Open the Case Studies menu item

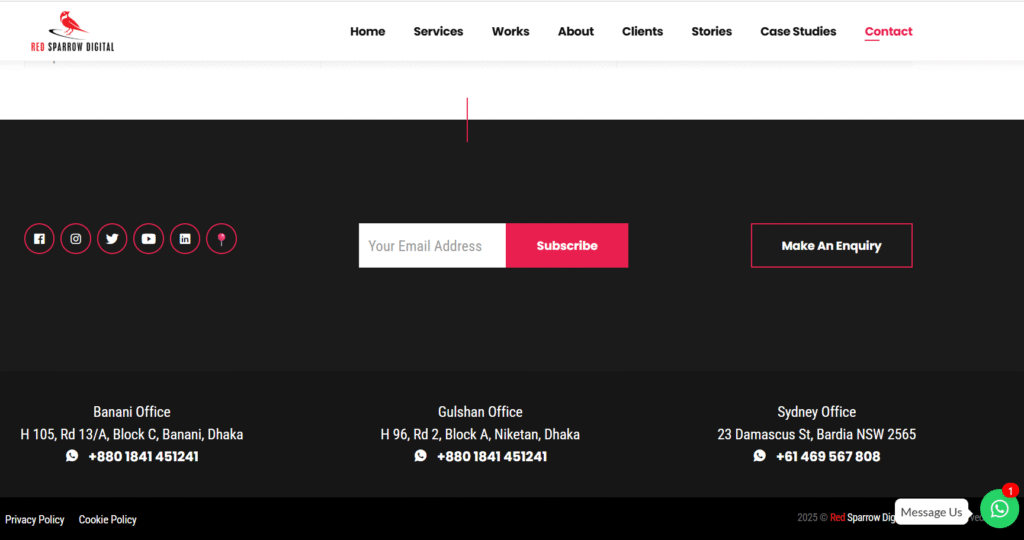798,31
